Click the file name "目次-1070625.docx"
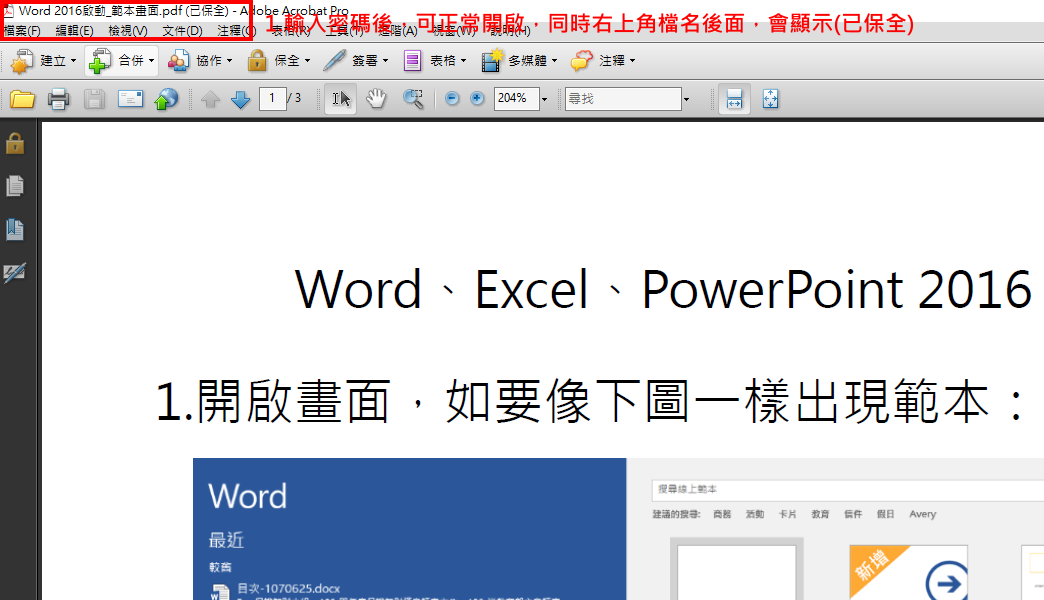 289,589
